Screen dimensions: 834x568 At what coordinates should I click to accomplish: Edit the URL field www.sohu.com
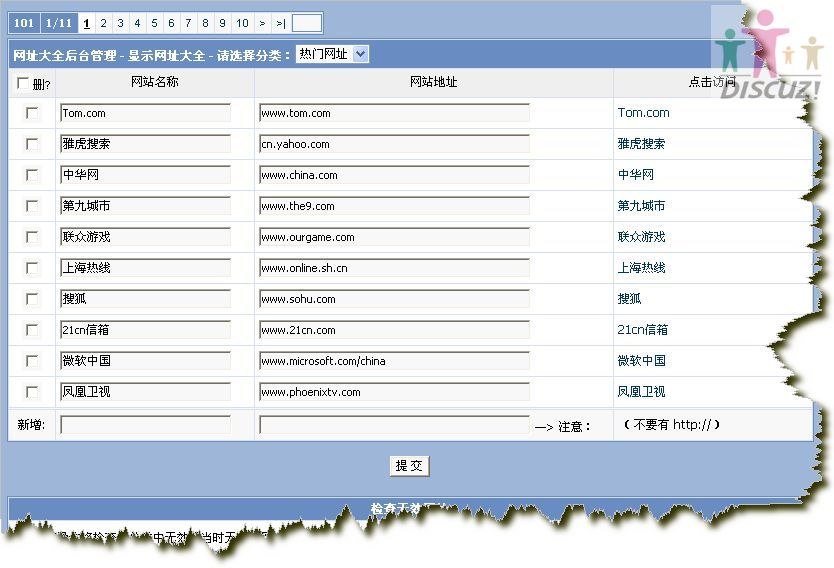tap(394, 298)
